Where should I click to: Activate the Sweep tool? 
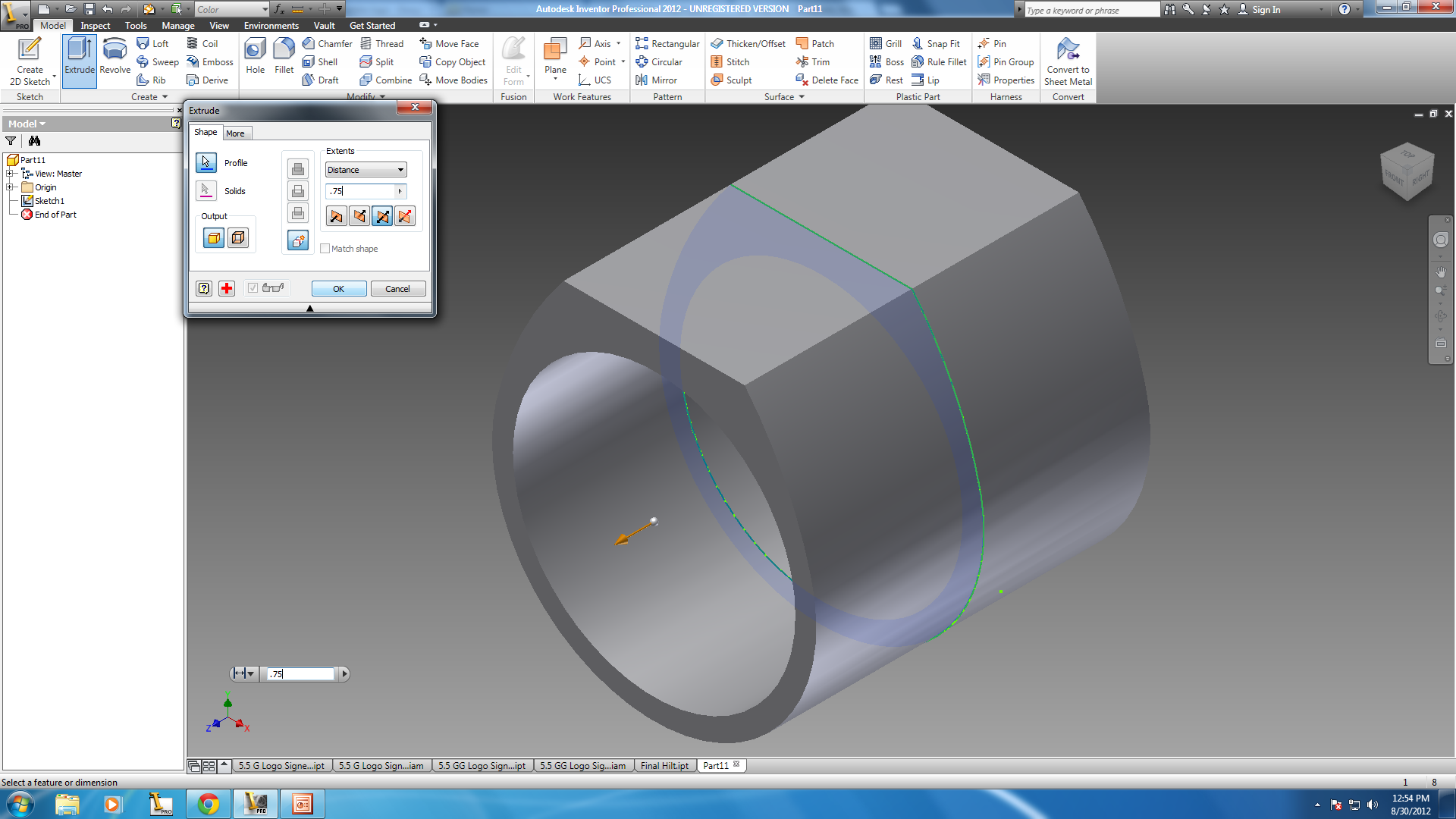tap(158, 61)
